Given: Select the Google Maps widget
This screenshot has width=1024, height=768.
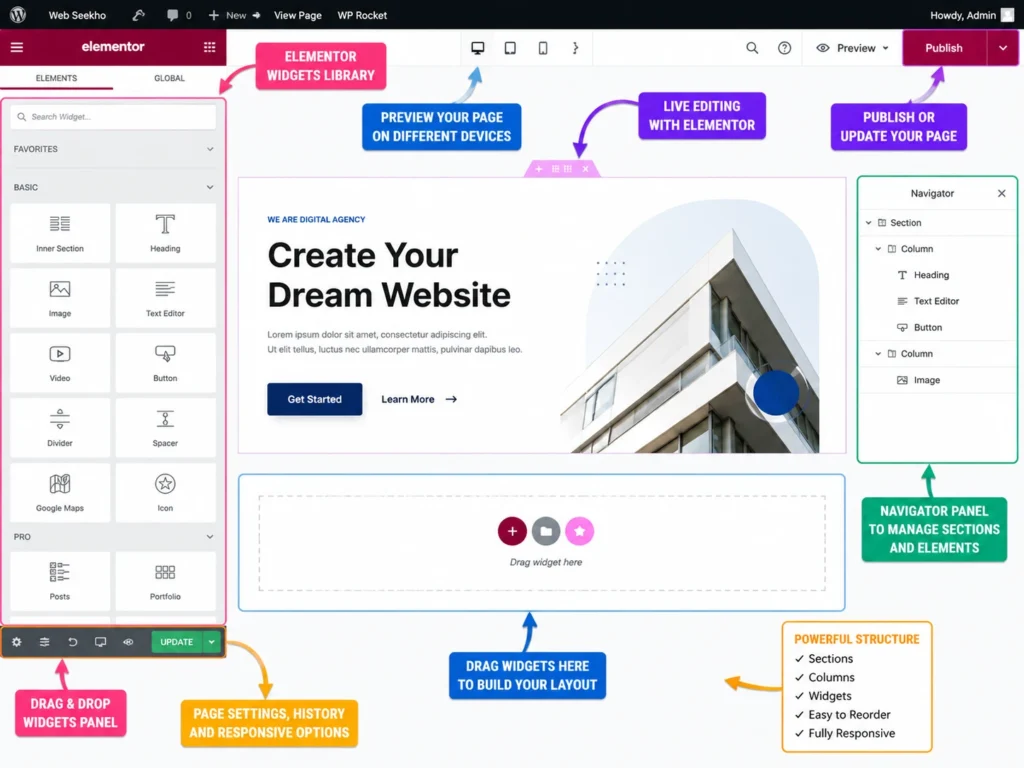Looking at the screenshot, I should click(x=60, y=492).
